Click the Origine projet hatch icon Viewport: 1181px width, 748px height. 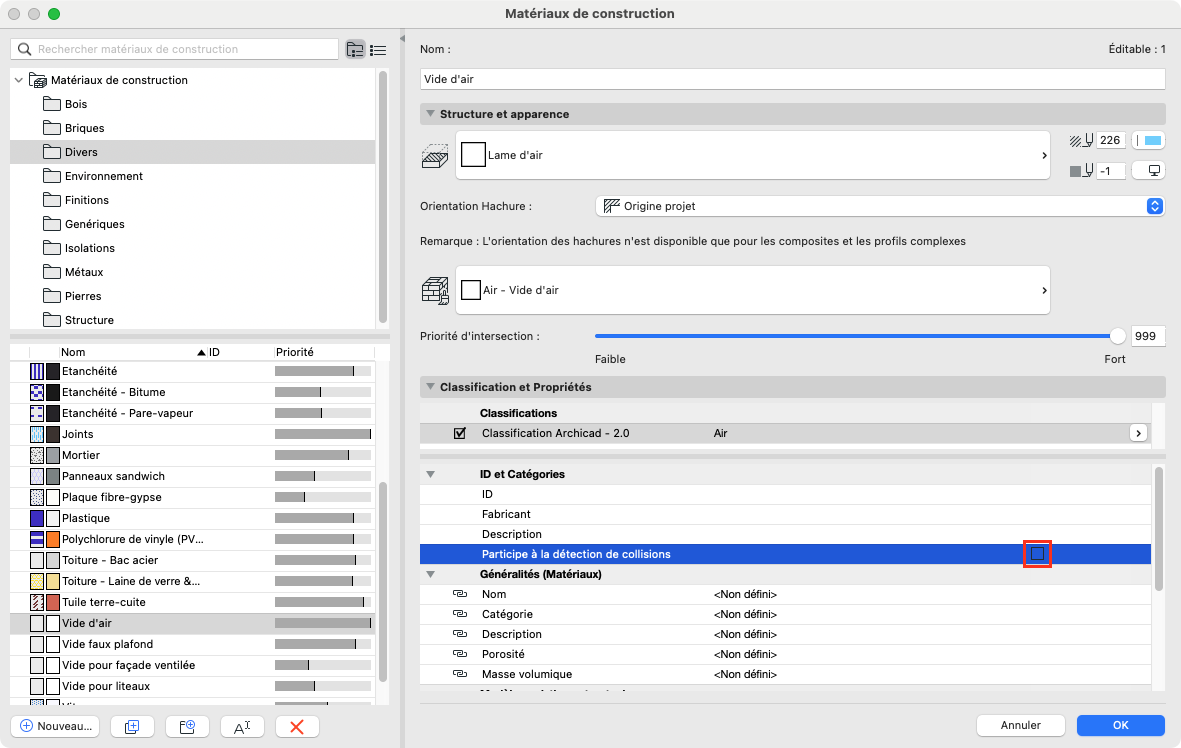coord(612,206)
